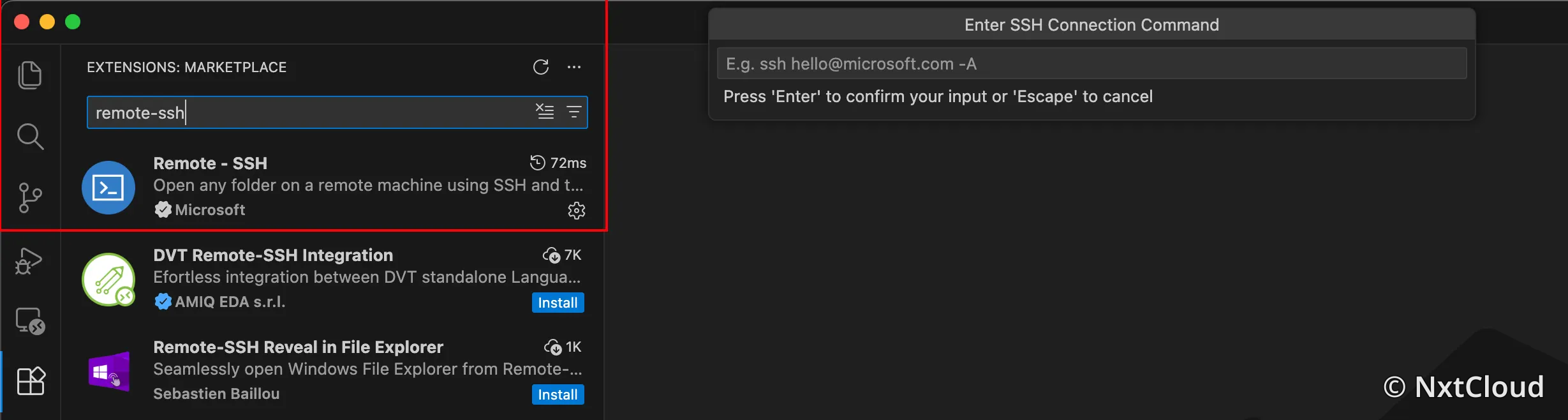This screenshot has width=1568, height=420.
Task: Select the Extensions view icon
Action: (31, 381)
